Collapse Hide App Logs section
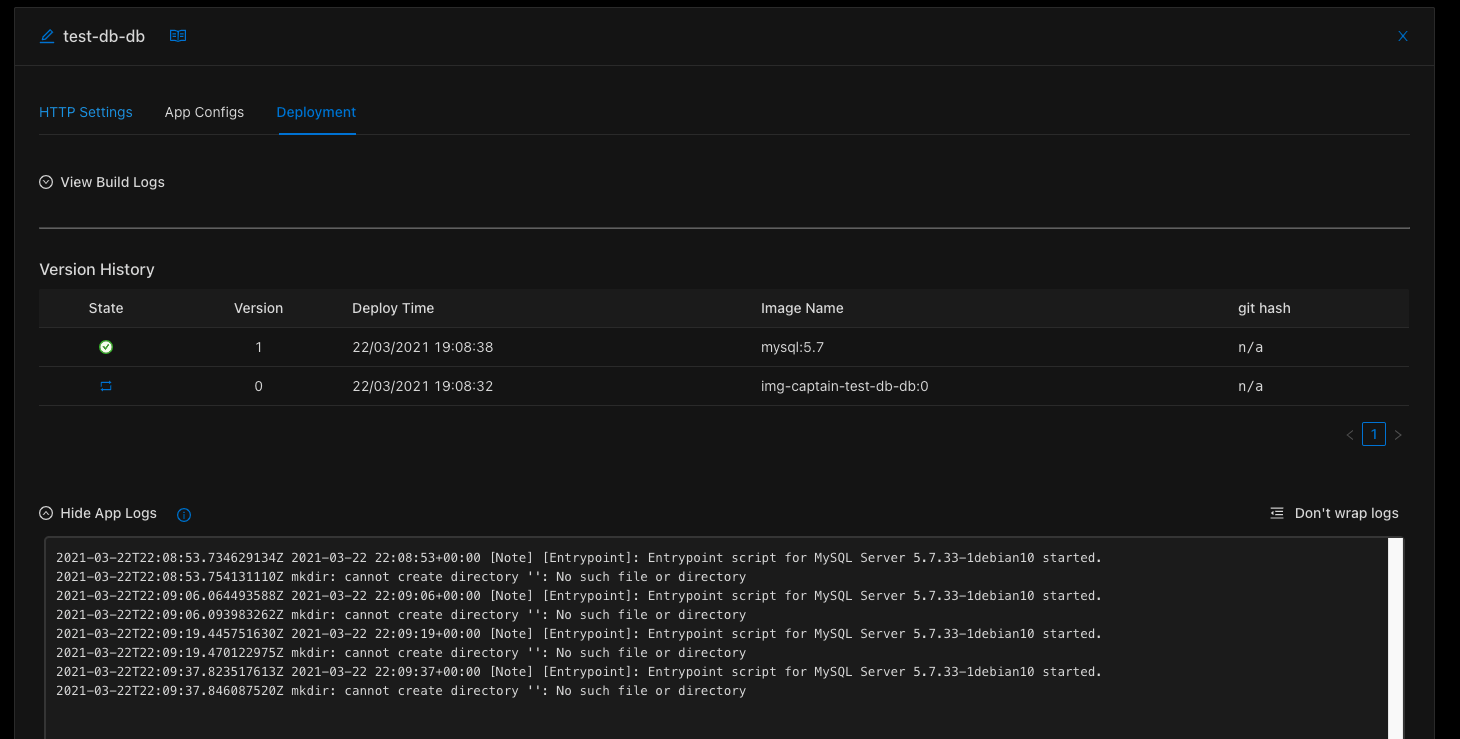The width and height of the screenshot is (1460, 739). point(98,513)
